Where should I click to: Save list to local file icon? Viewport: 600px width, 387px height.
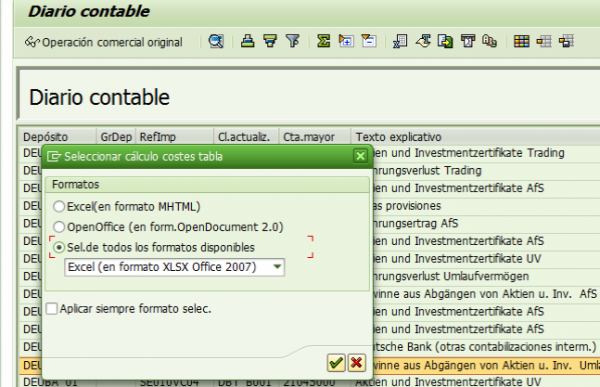(x=445, y=41)
